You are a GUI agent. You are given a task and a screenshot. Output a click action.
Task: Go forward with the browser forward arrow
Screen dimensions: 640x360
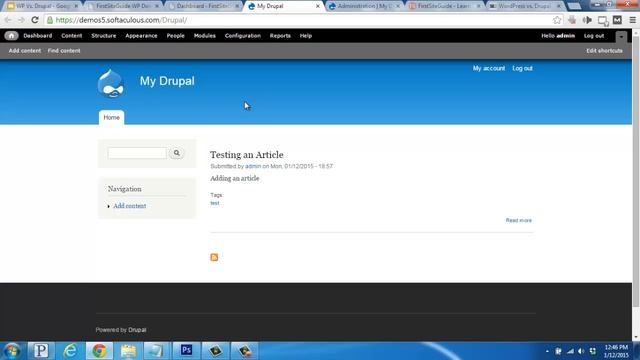21,20
